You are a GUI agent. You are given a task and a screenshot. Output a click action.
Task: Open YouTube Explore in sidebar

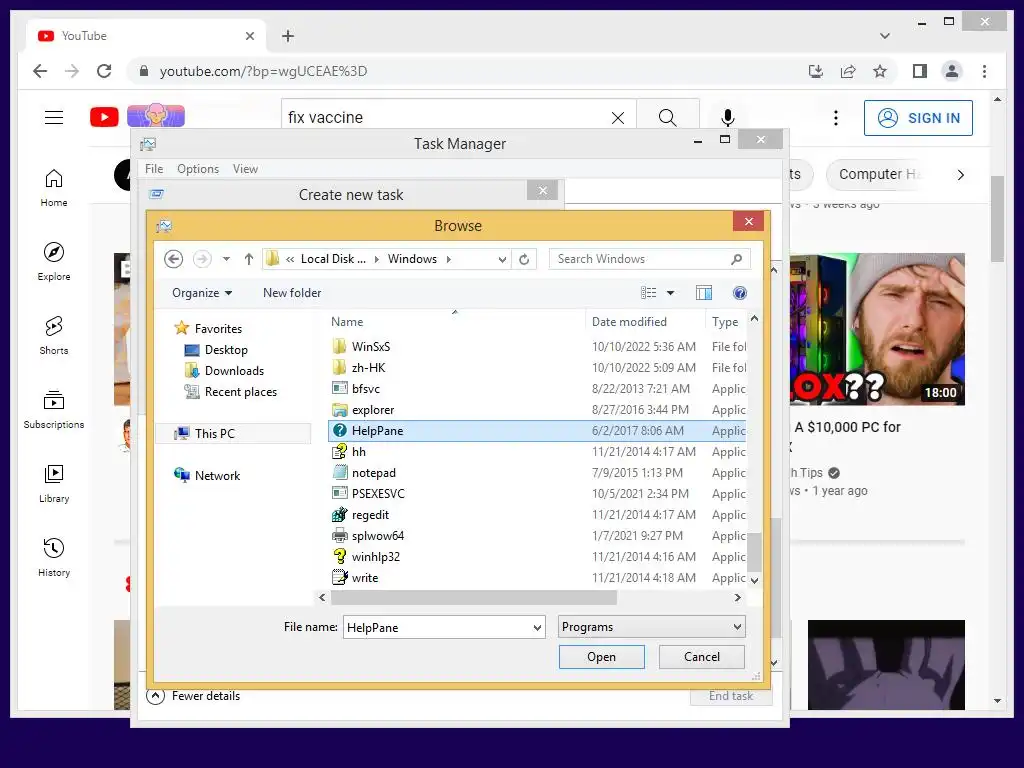point(54,261)
